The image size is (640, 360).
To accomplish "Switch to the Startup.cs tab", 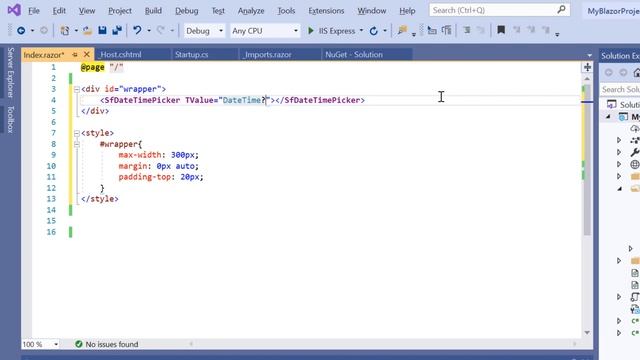I will 204,54.
